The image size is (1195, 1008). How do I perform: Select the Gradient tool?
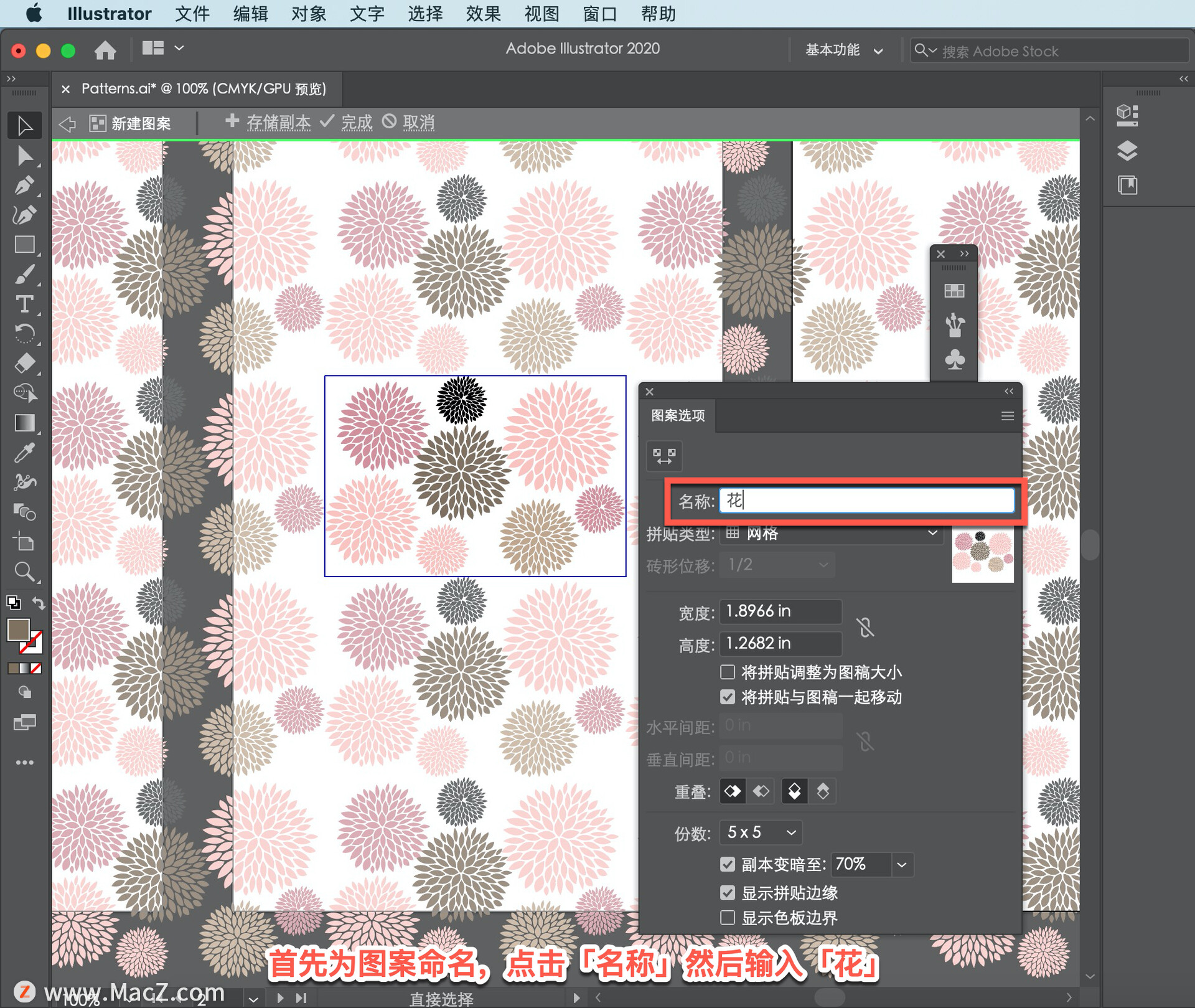[x=25, y=423]
